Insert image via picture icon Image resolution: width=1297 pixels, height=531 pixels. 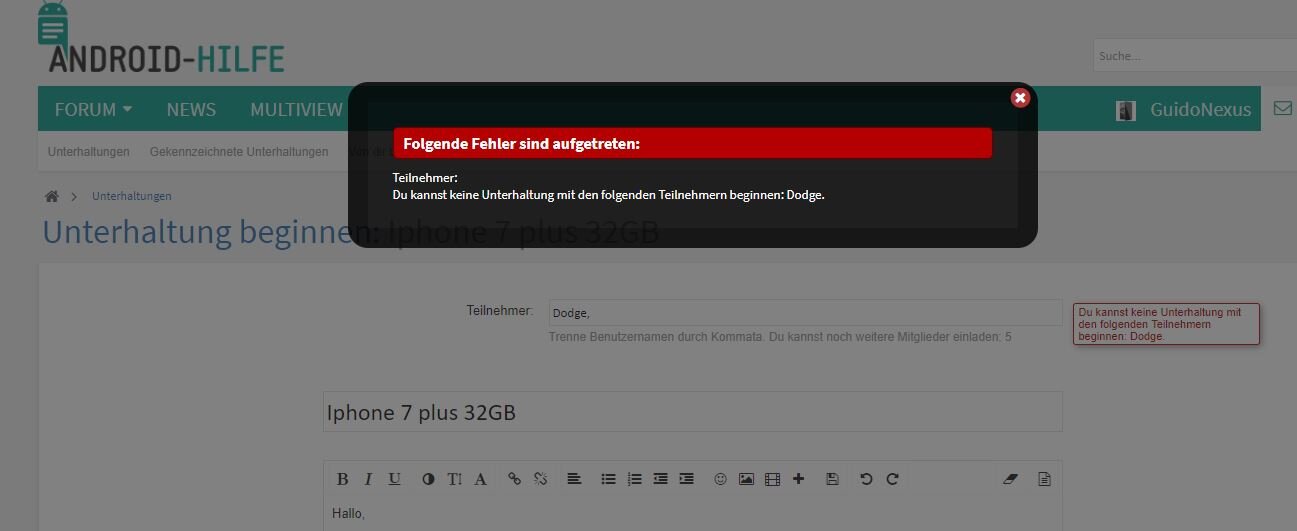[x=746, y=479]
